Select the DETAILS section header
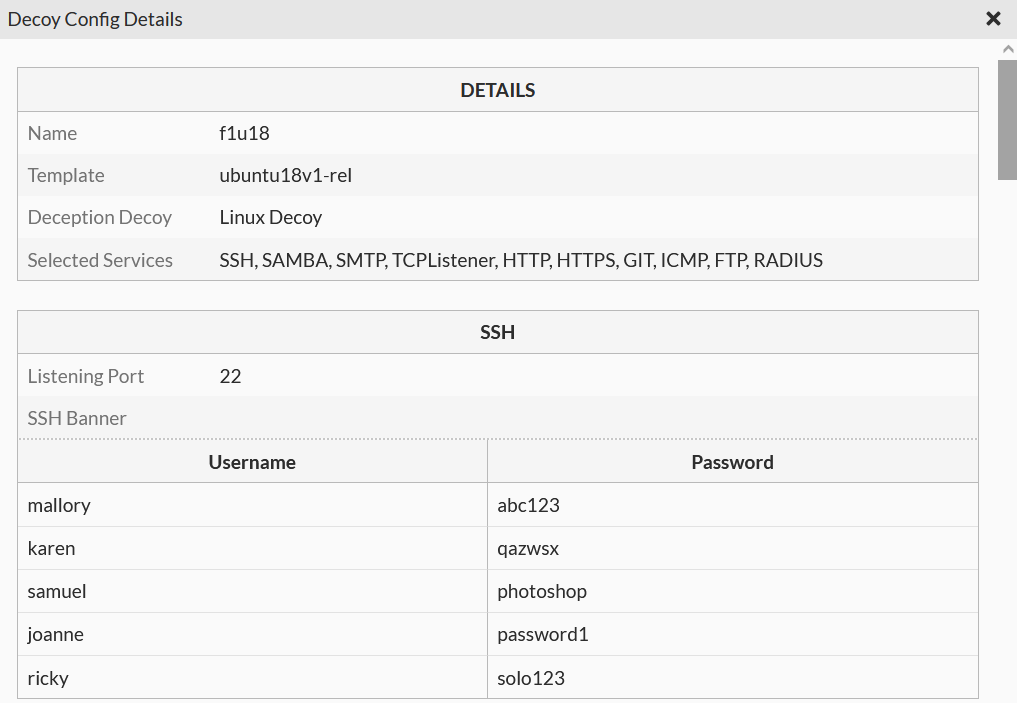This screenshot has width=1017, height=703. pos(497,89)
